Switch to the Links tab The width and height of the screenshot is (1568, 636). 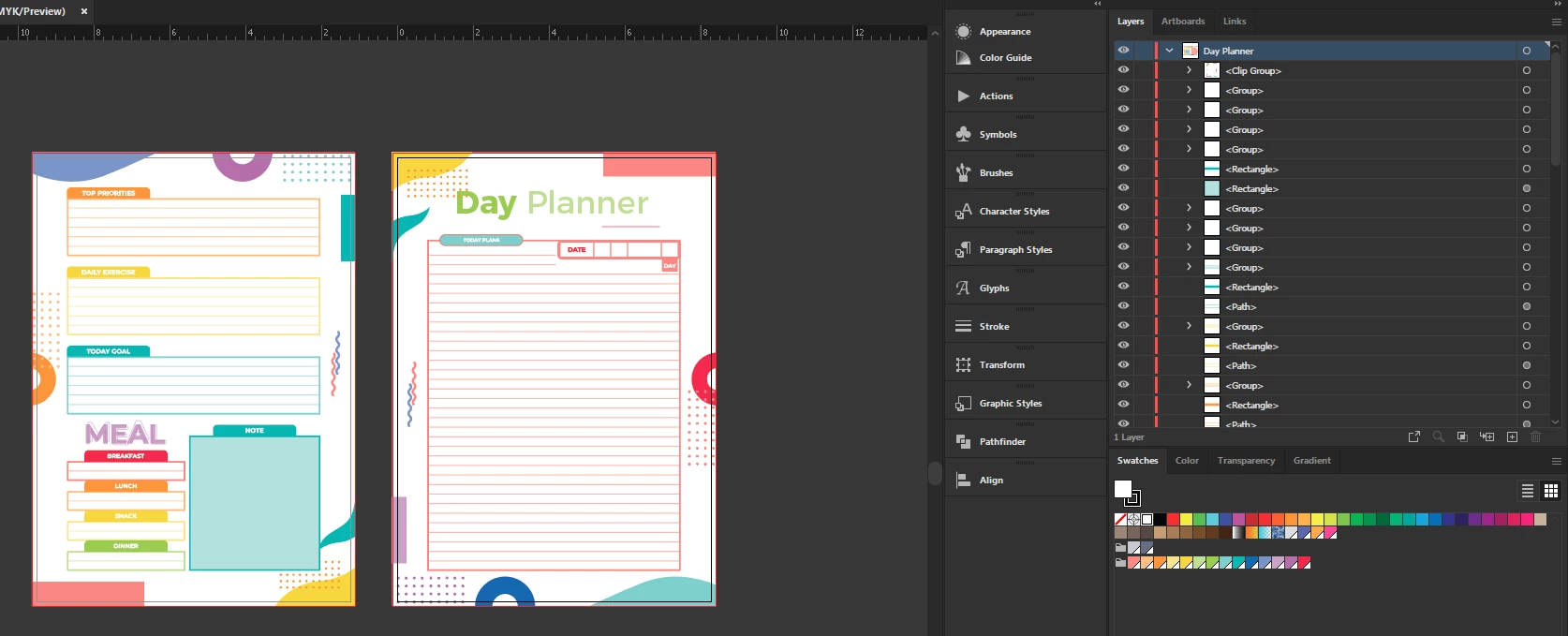point(1235,22)
